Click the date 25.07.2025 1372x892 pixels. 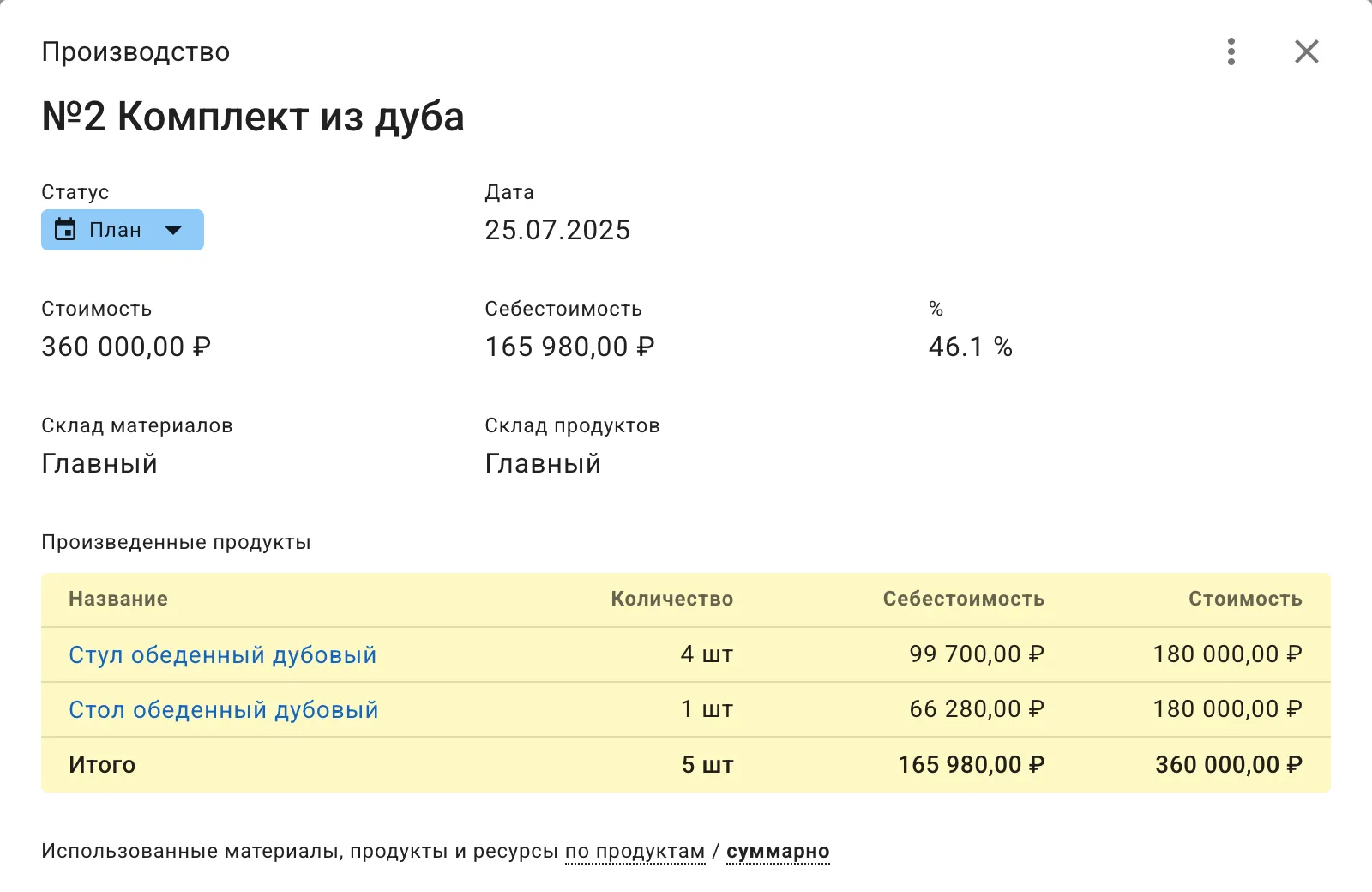tap(557, 229)
